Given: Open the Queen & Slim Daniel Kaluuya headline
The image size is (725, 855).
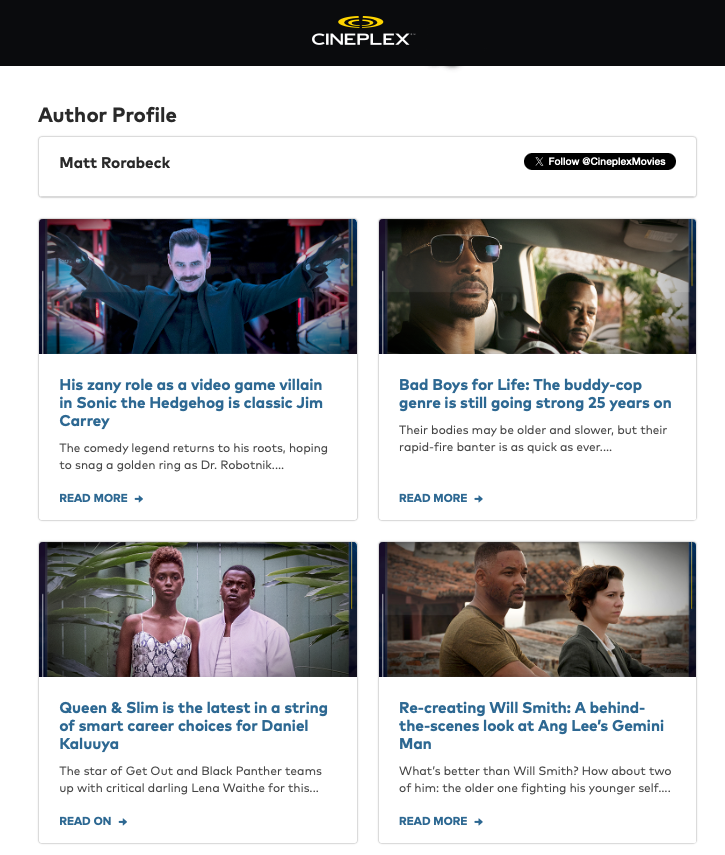Looking at the screenshot, I should [194, 726].
